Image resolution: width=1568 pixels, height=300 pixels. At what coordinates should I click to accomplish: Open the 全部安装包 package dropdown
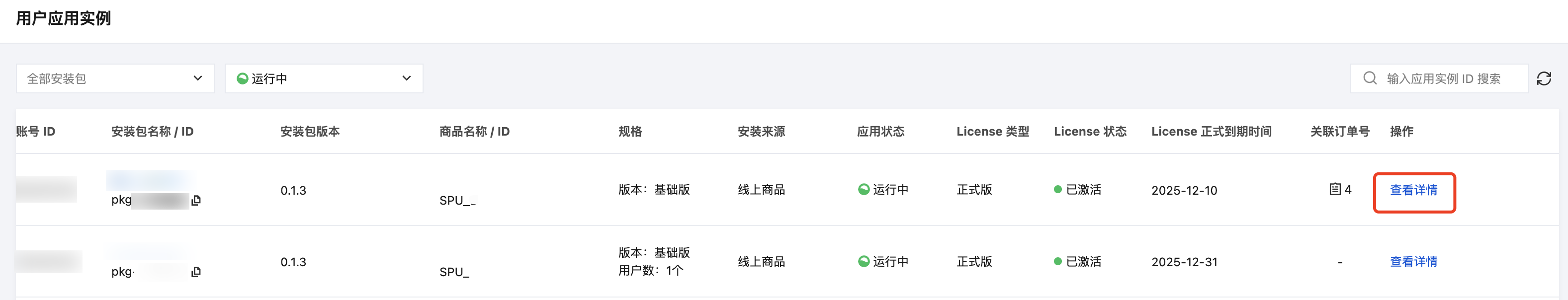coord(115,78)
